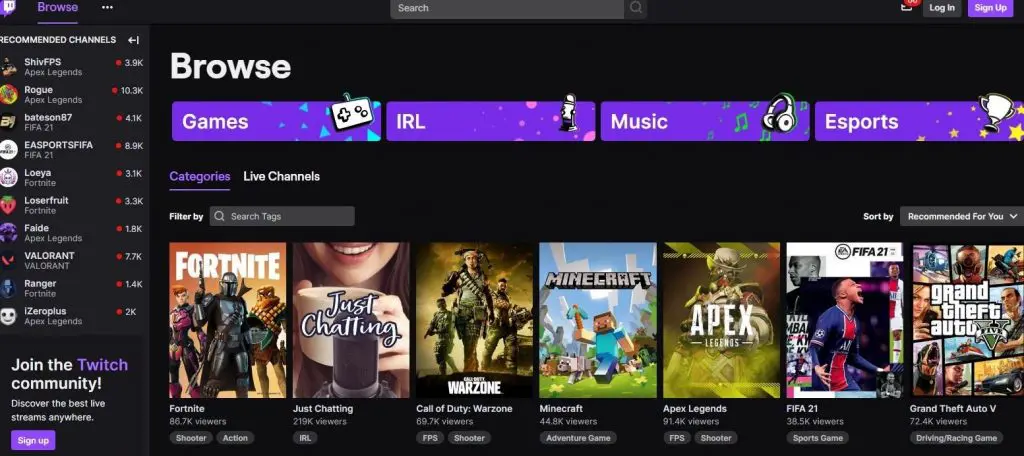Open the FIFA 21 cover art
Viewport: 1024px width, 456px height.
click(x=845, y=320)
